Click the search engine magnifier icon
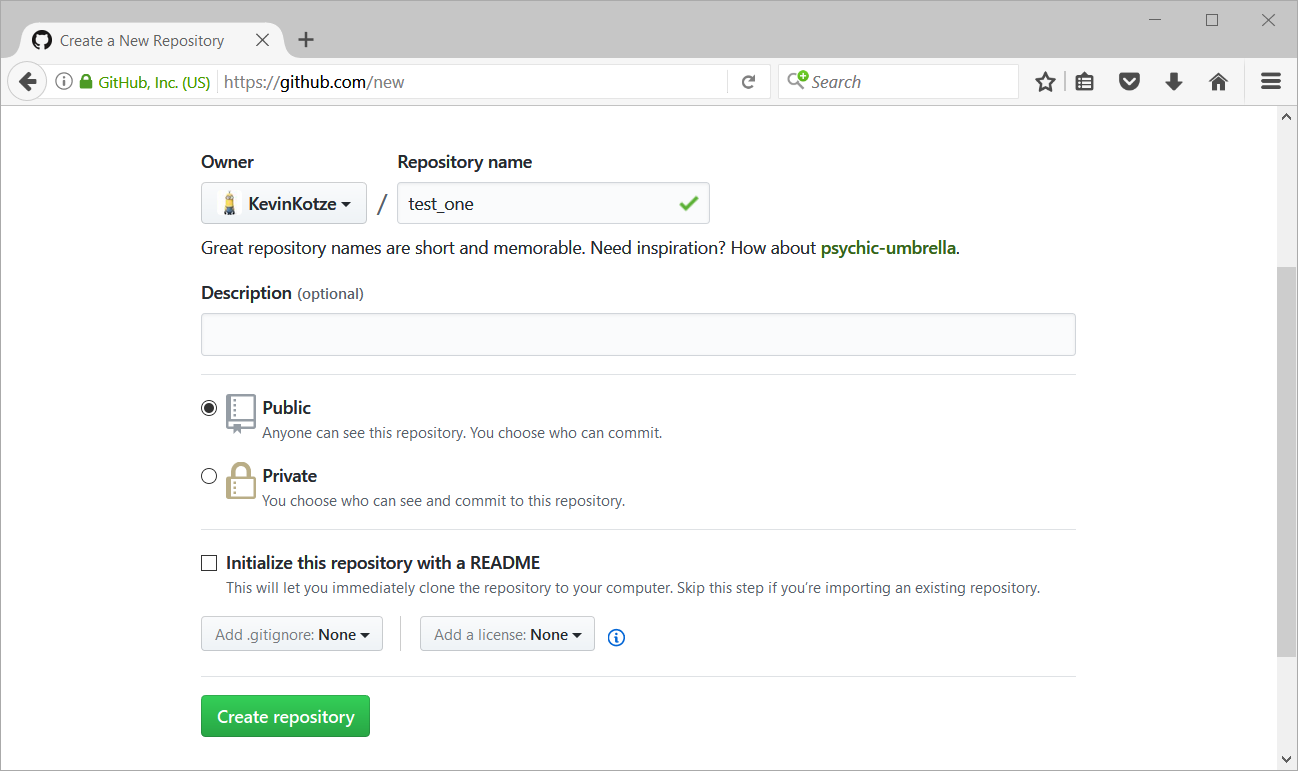1298x771 pixels. [797, 81]
